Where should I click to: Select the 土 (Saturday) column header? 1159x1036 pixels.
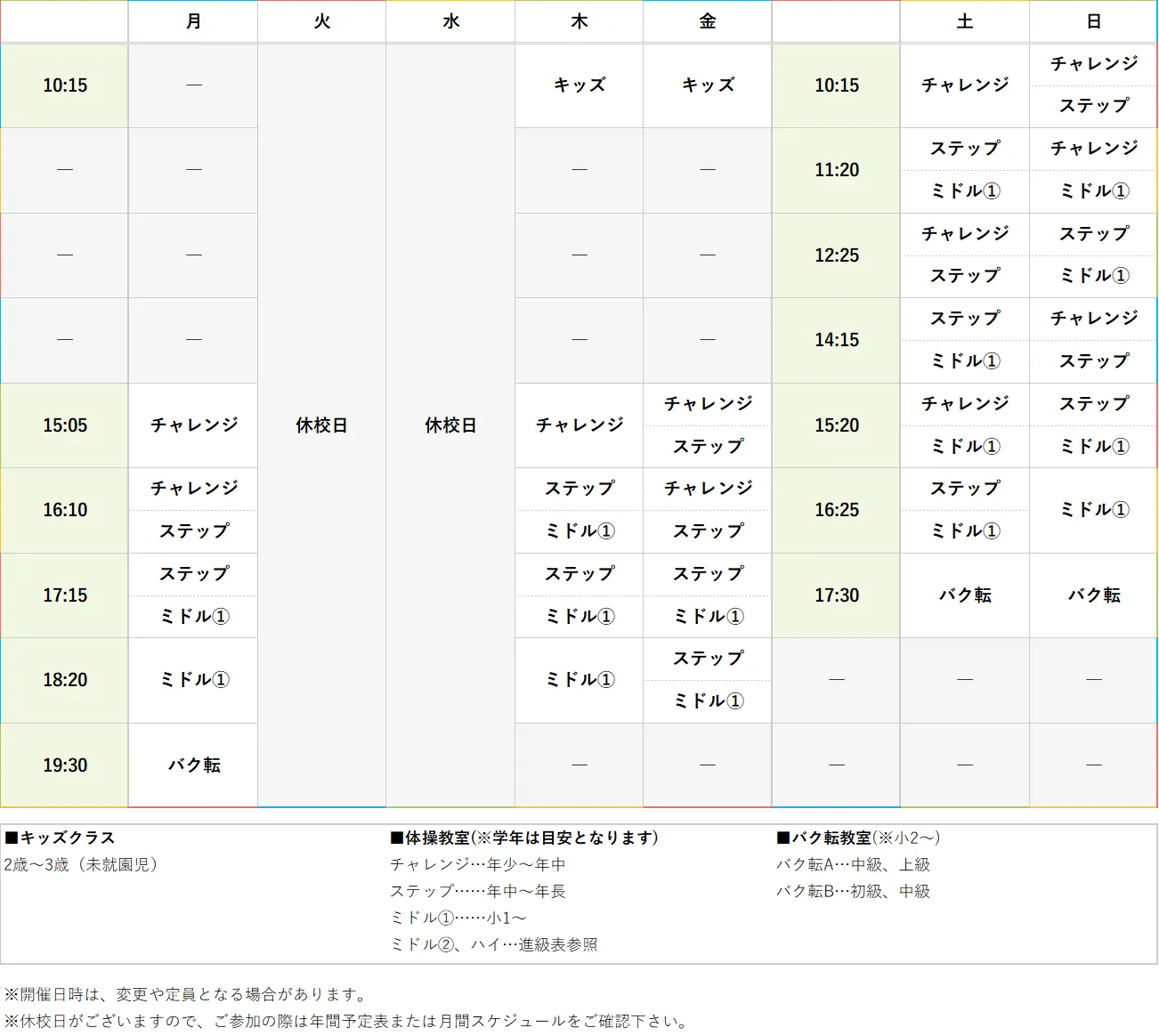pos(964,21)
